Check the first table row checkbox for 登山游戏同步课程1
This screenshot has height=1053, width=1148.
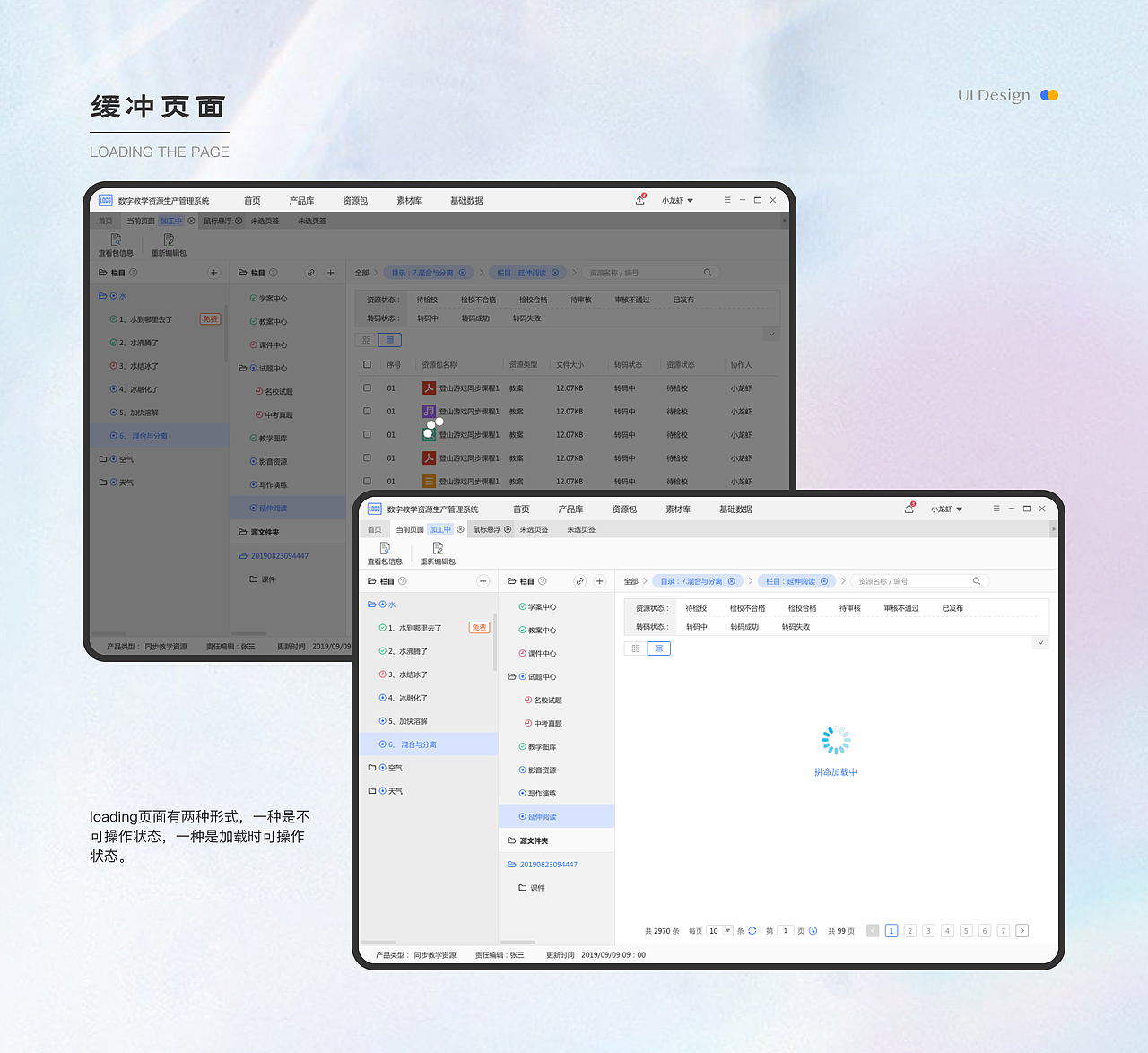tap(368, 387)
